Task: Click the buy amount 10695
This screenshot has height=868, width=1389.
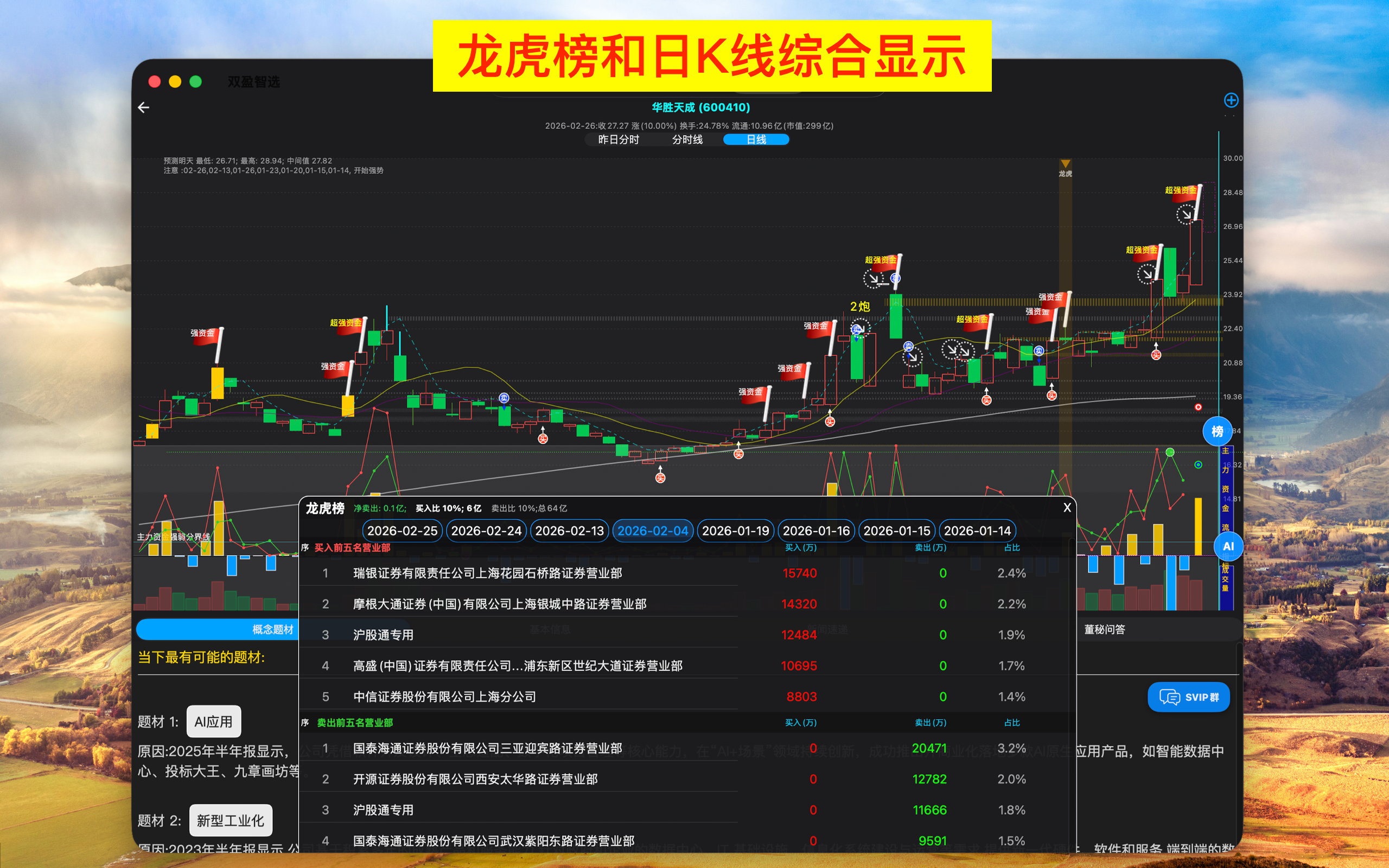Action: [799, 666]
